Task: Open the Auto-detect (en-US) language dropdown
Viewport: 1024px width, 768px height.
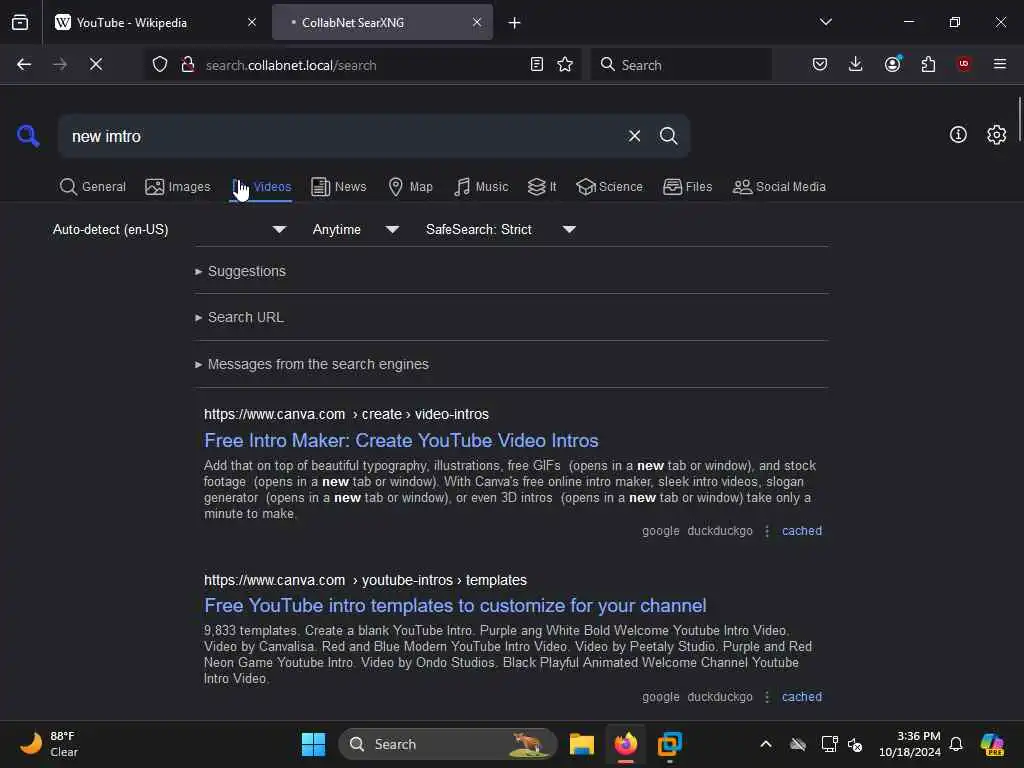Action: (x=169, y=229)
